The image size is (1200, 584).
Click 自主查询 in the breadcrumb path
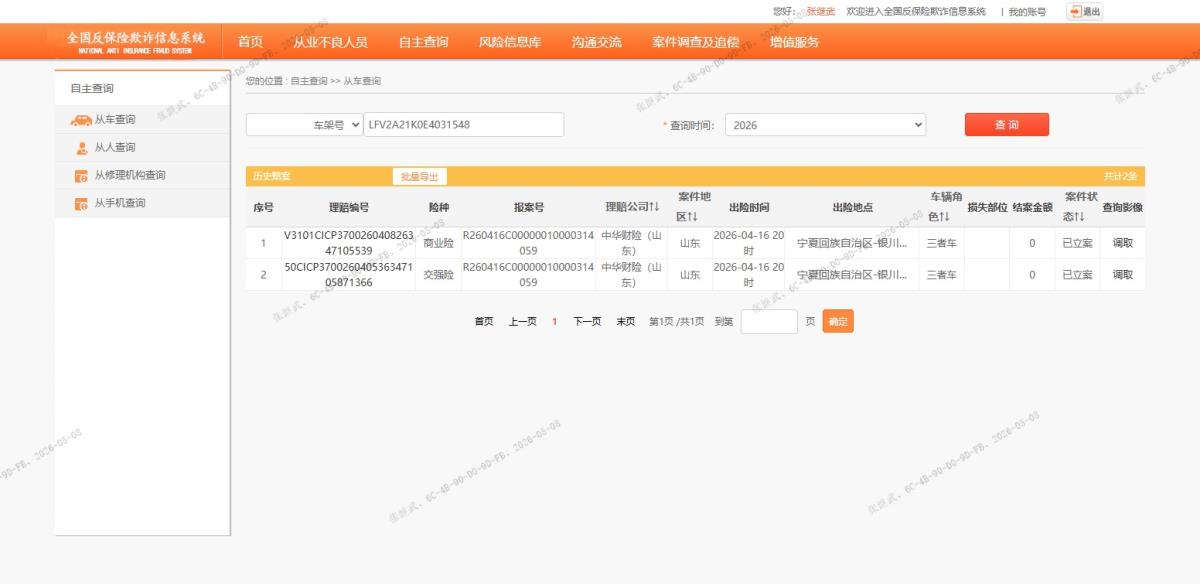[309, 81]
